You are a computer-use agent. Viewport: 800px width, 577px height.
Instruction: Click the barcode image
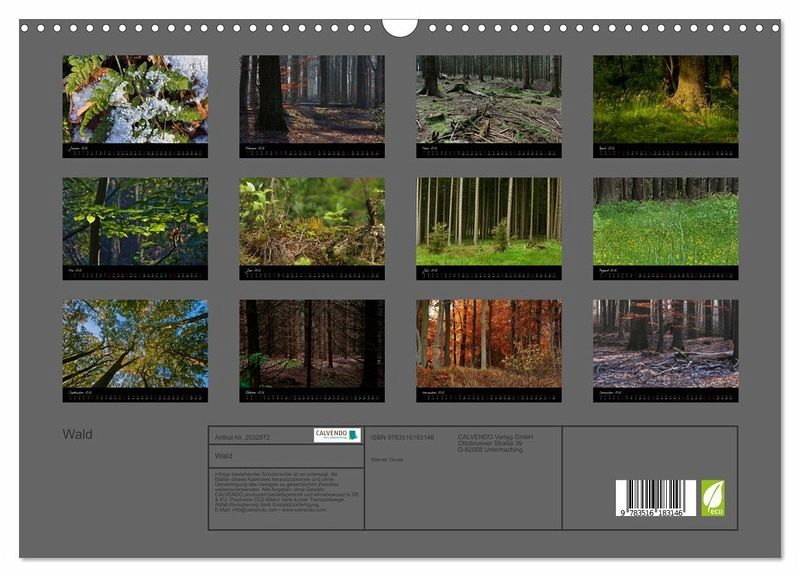pyautogui.click(x=655, y=498)
